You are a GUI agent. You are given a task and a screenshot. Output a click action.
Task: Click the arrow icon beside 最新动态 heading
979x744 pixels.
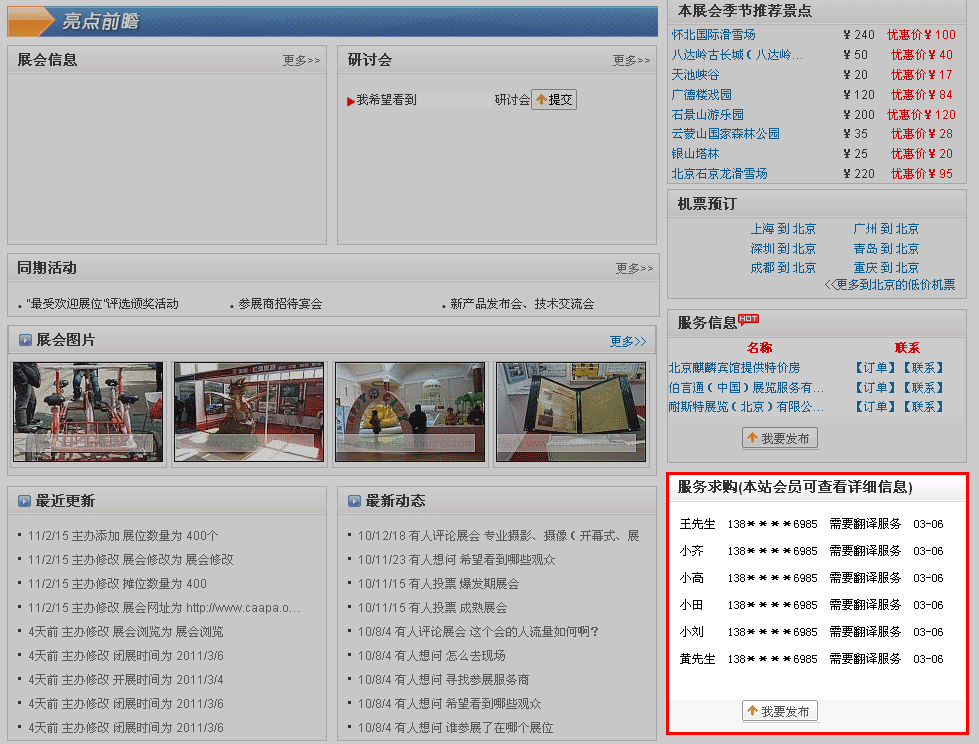(x=354, y=501)
